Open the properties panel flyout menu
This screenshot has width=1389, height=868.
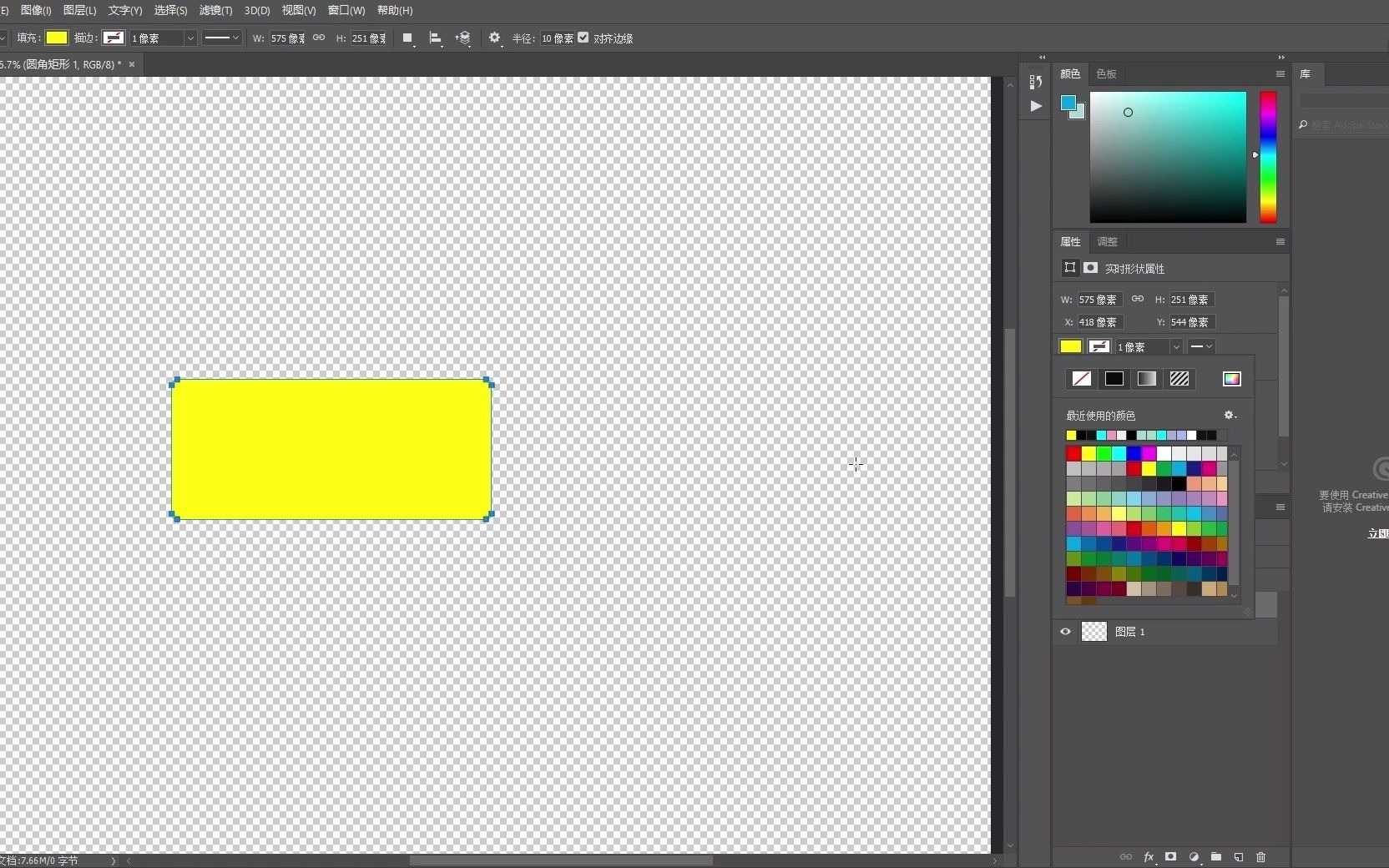[x=1280, y=241]
